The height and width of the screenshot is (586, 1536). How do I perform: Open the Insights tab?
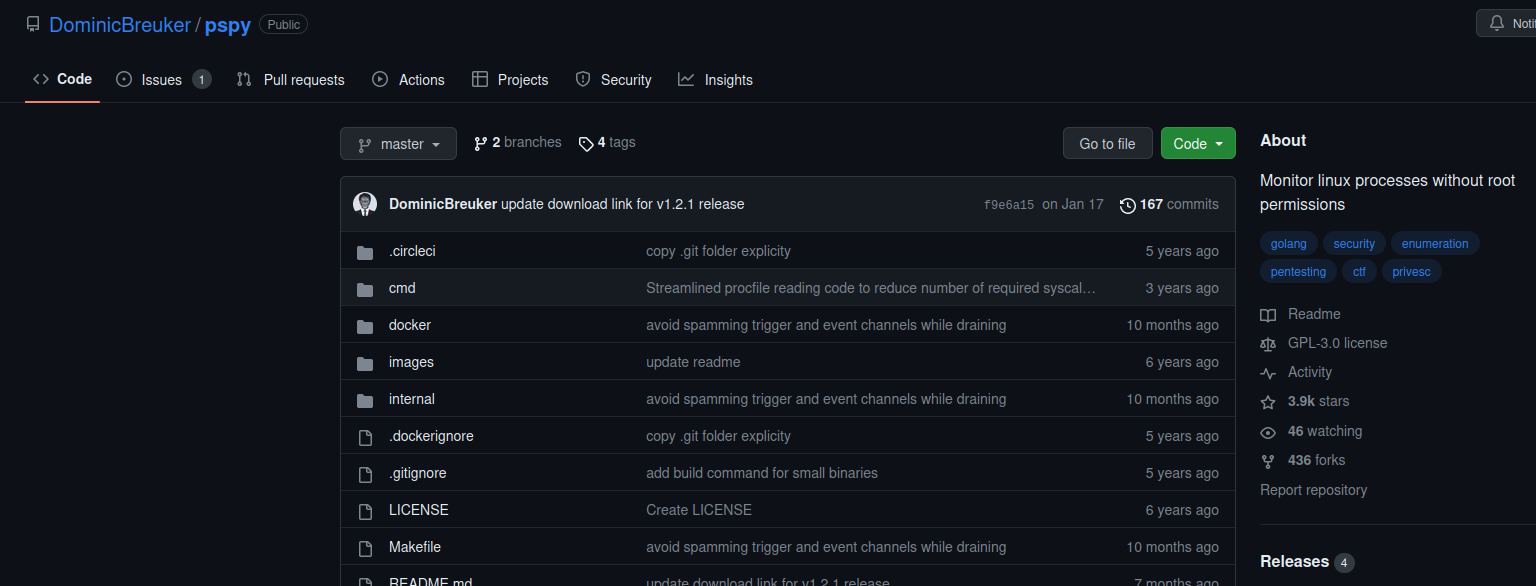click(715, 80)
